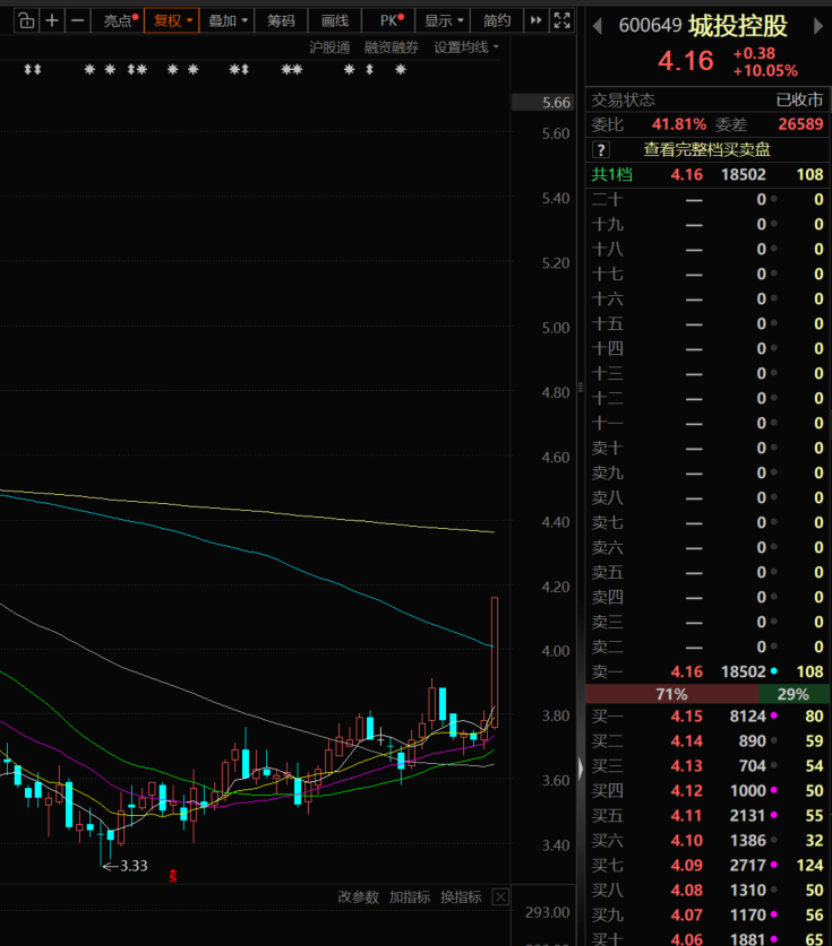Screen dimensions: 832x946
Task: Click the question mark help icon
Action: tap(600, 150)
